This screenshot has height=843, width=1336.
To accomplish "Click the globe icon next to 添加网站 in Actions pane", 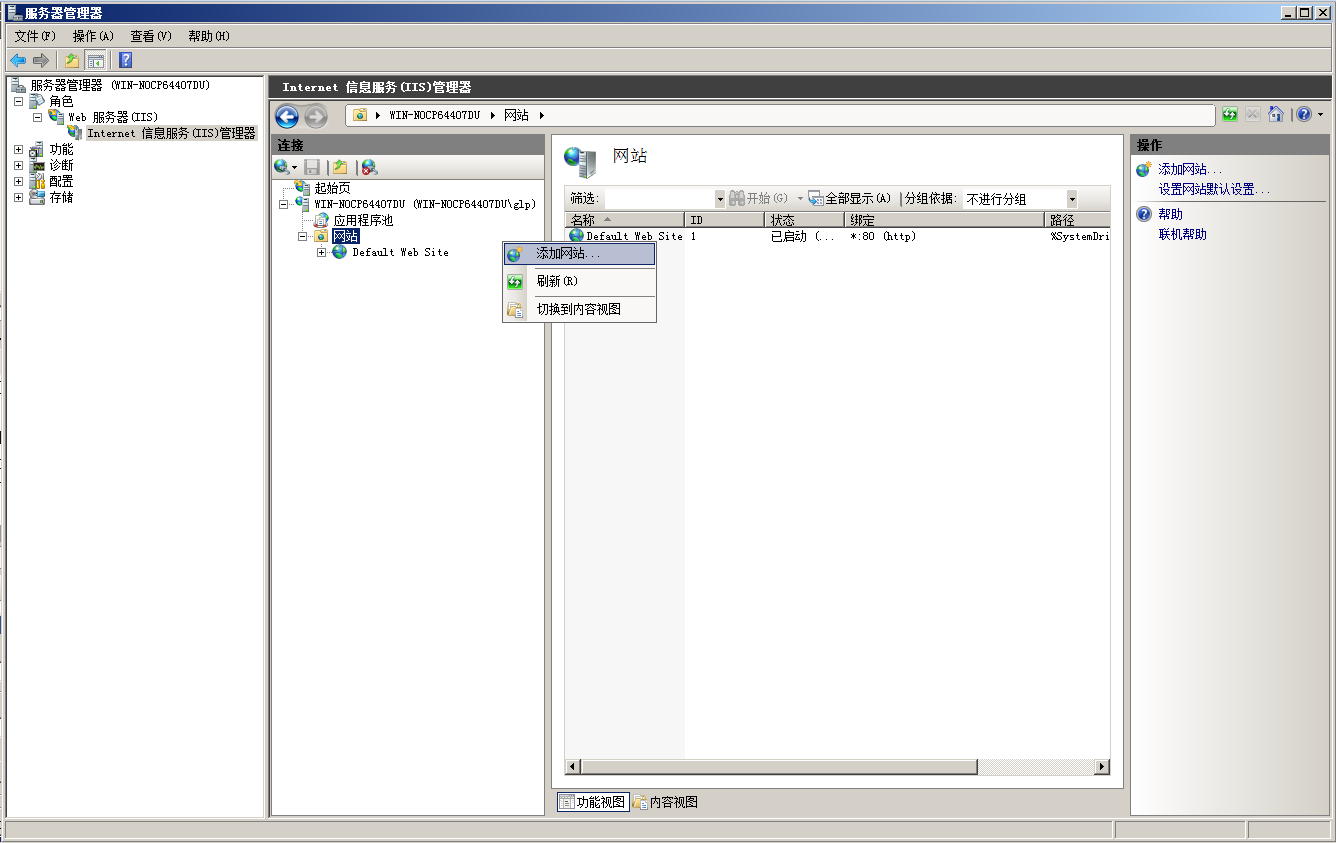I will pyautogui.click(x=1144, y=170).
